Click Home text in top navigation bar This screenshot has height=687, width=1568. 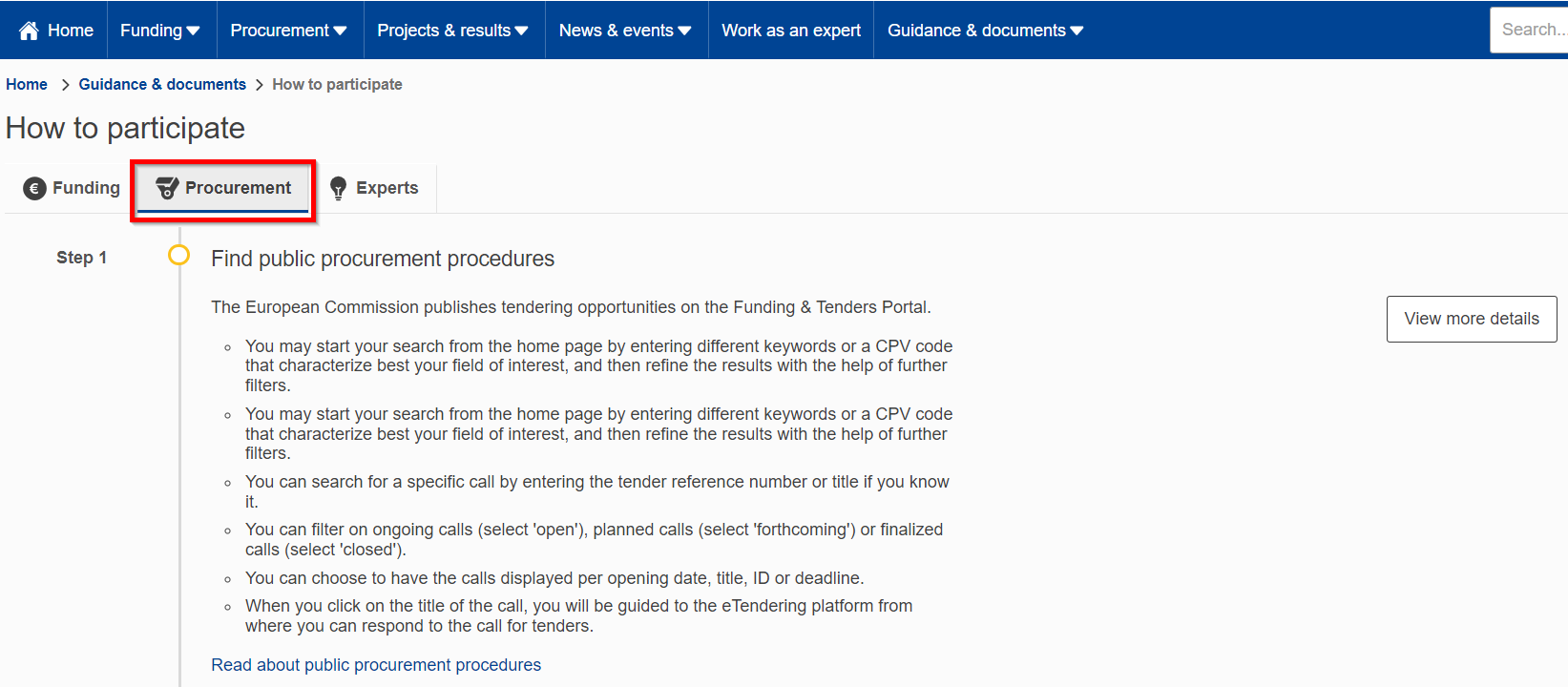[x=71, y=31]
